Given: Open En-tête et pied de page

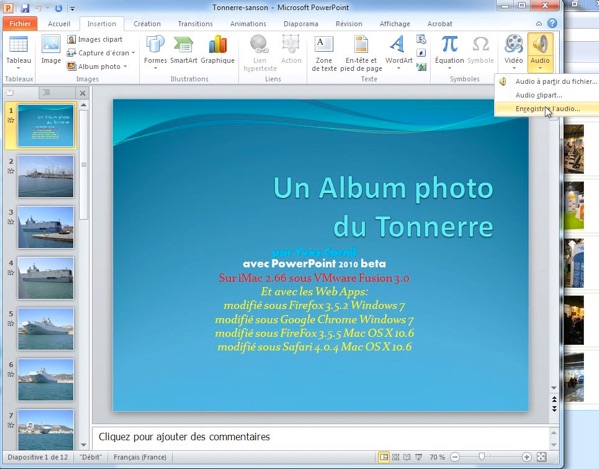Looking at the screenshot, I should coord(361,53).
